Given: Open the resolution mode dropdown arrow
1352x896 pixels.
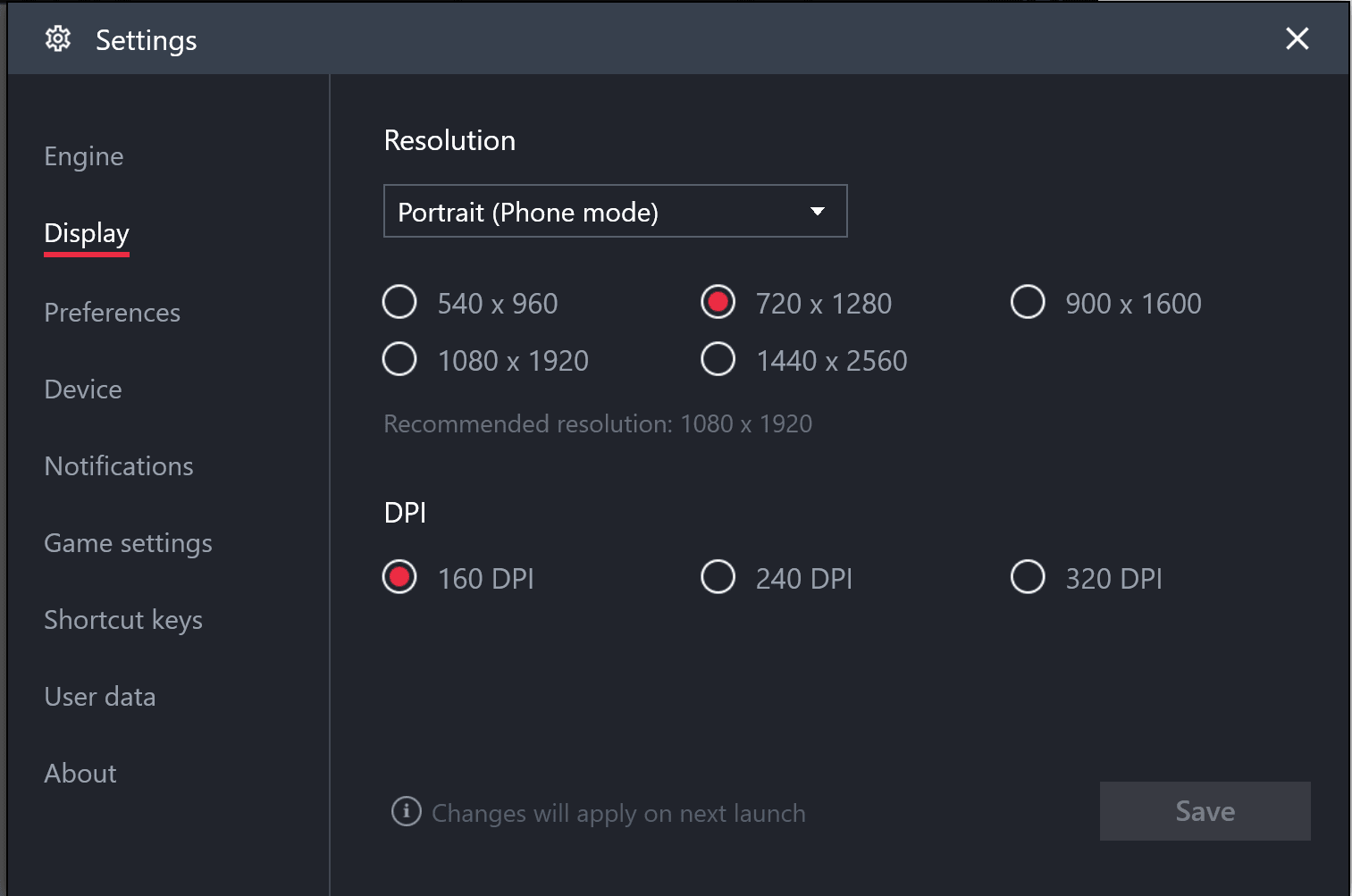Looking at the screenshot, I should coord(817,212).
